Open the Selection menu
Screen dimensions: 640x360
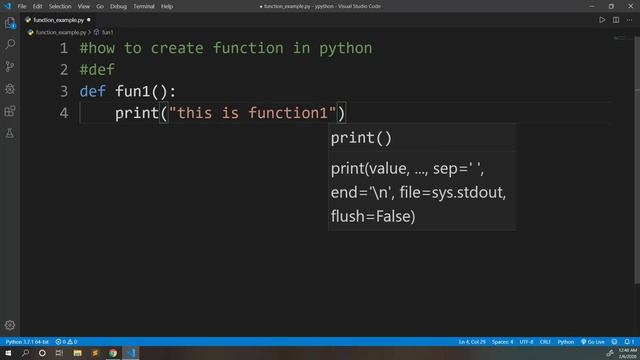pyautogui.click(x=60, y=6)
